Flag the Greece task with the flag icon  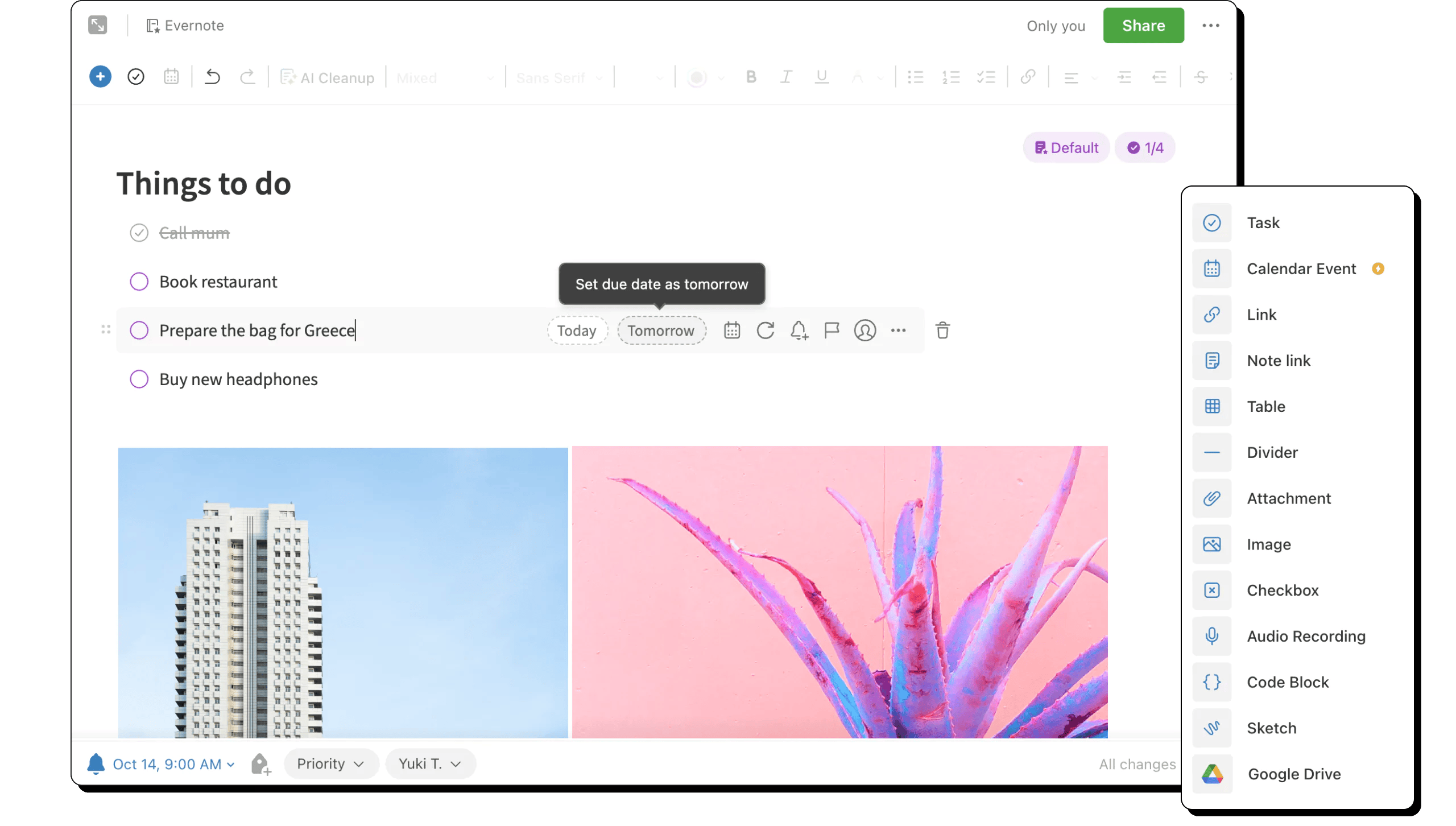coord(832,330)
